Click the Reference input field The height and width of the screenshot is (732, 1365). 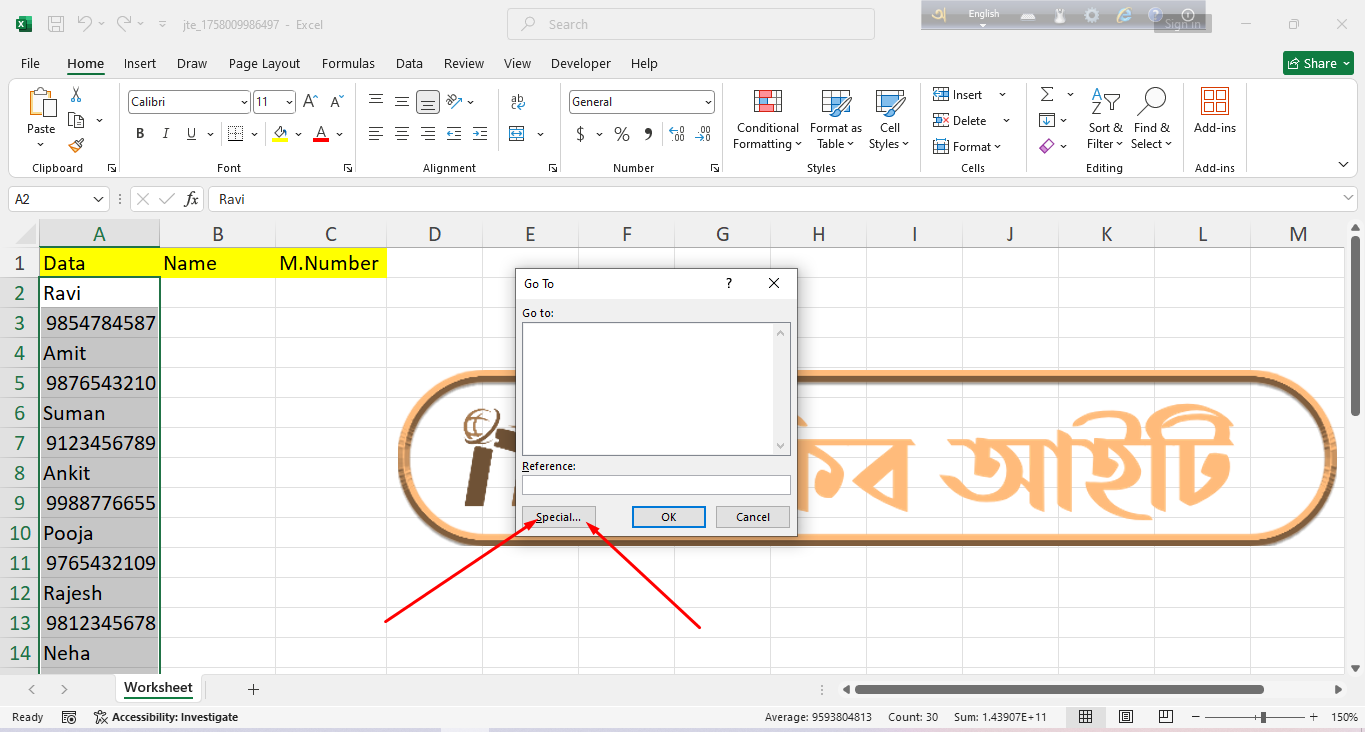pos(656,485)
